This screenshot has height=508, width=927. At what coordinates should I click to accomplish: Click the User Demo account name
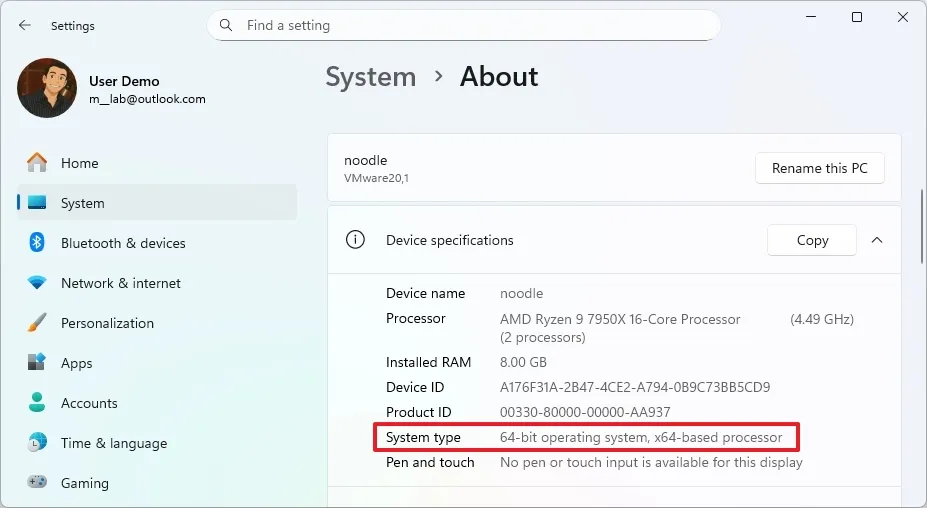[x=124, y=81]
